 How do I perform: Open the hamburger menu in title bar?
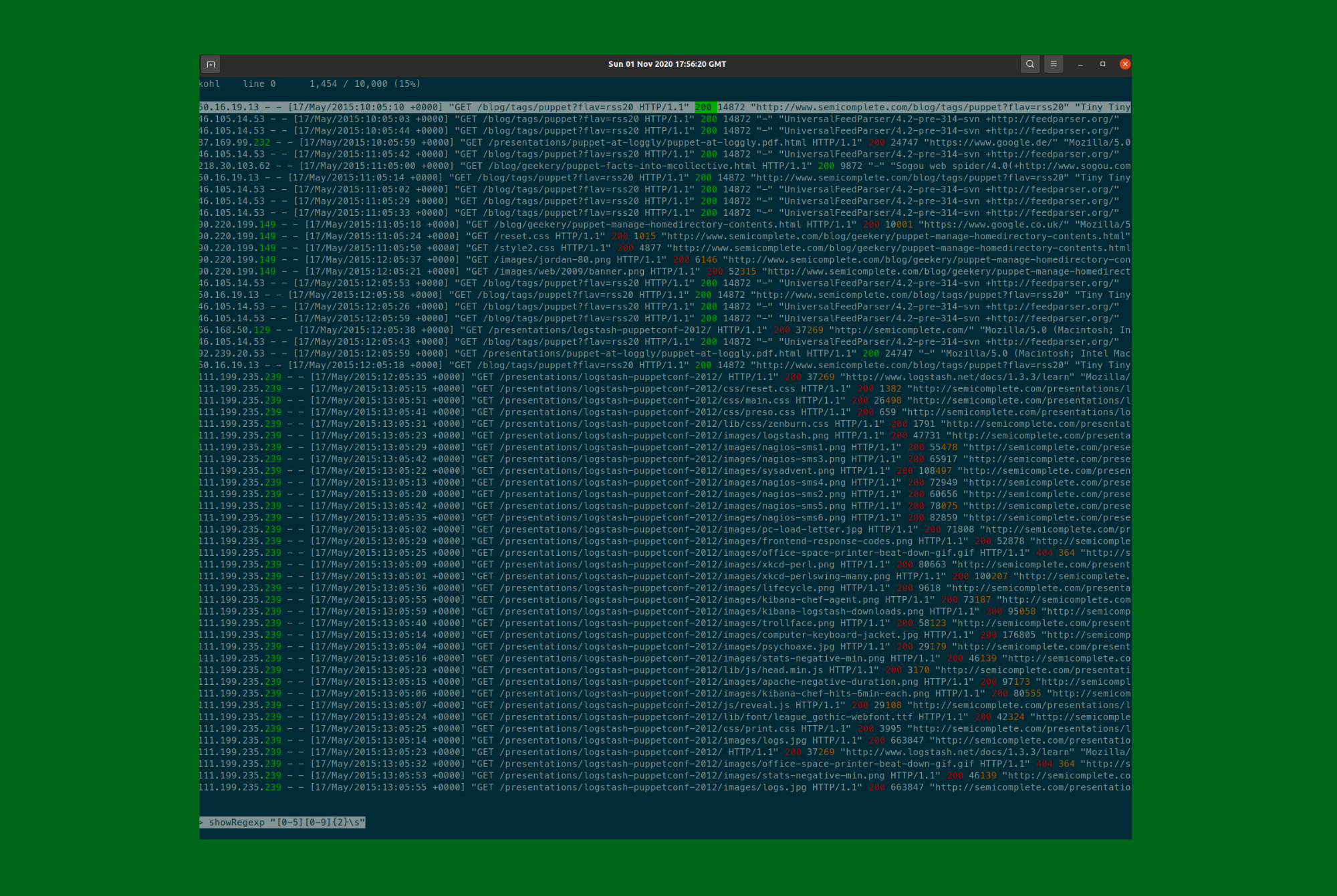1054,64
